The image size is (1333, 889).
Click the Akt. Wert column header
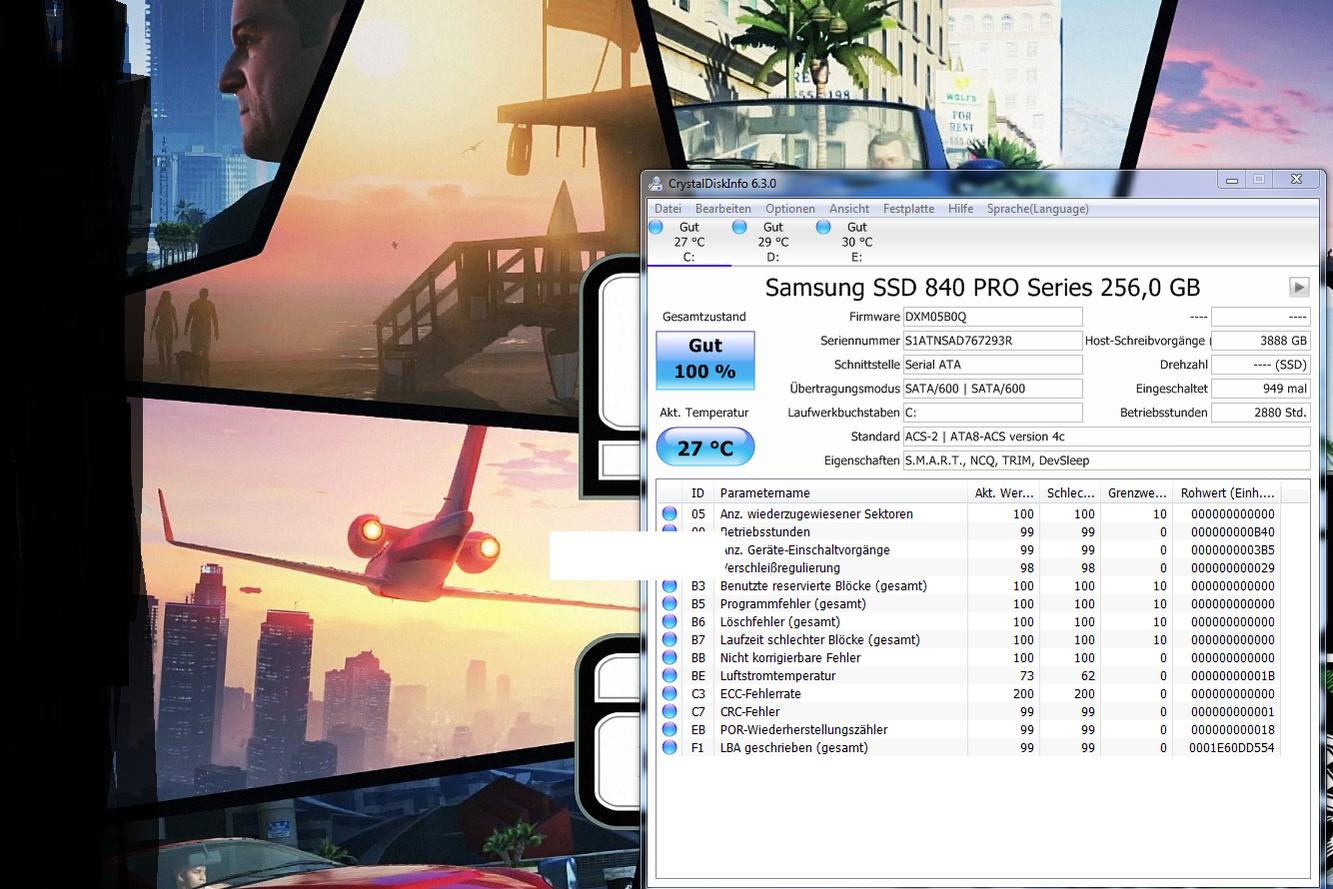point(1004,493)
